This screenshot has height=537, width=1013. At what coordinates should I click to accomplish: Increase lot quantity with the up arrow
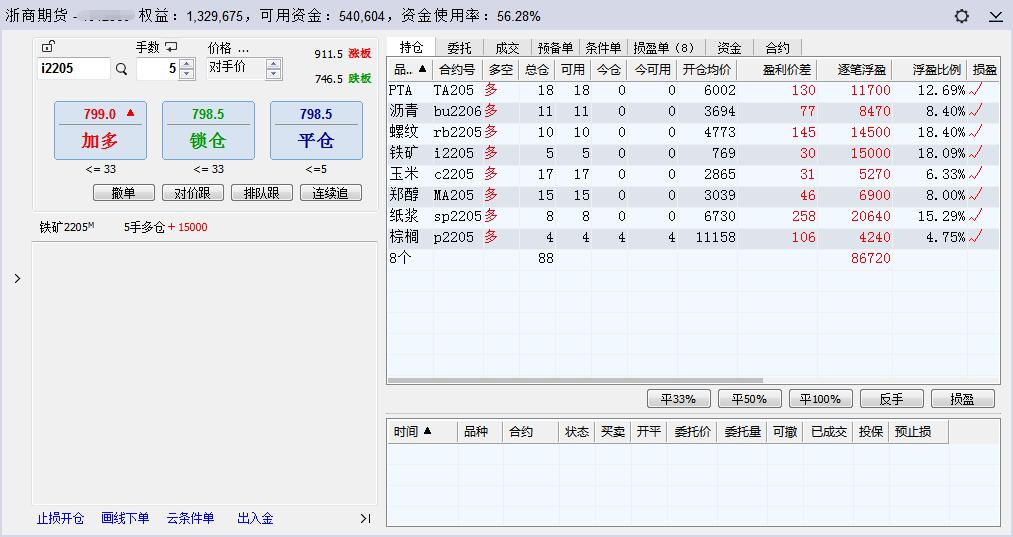[186, 64]
